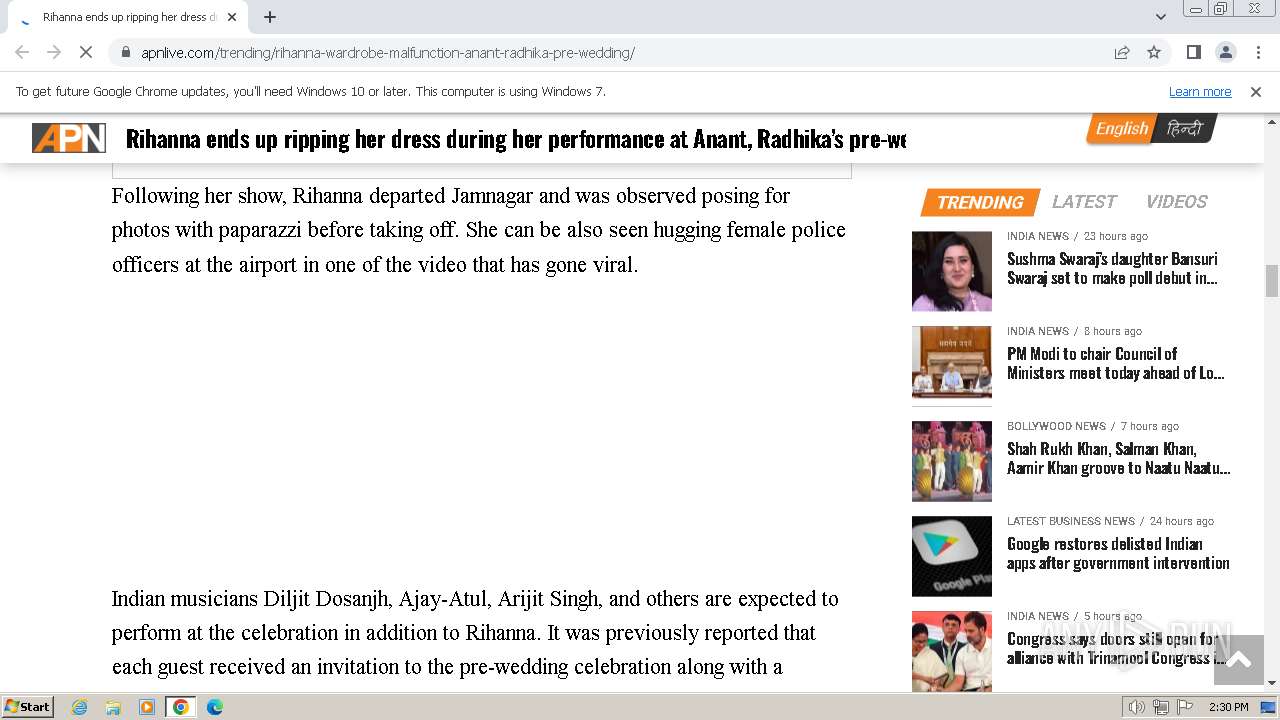Open Congress alliance with Trinamool headline

tap(1116, 648)
